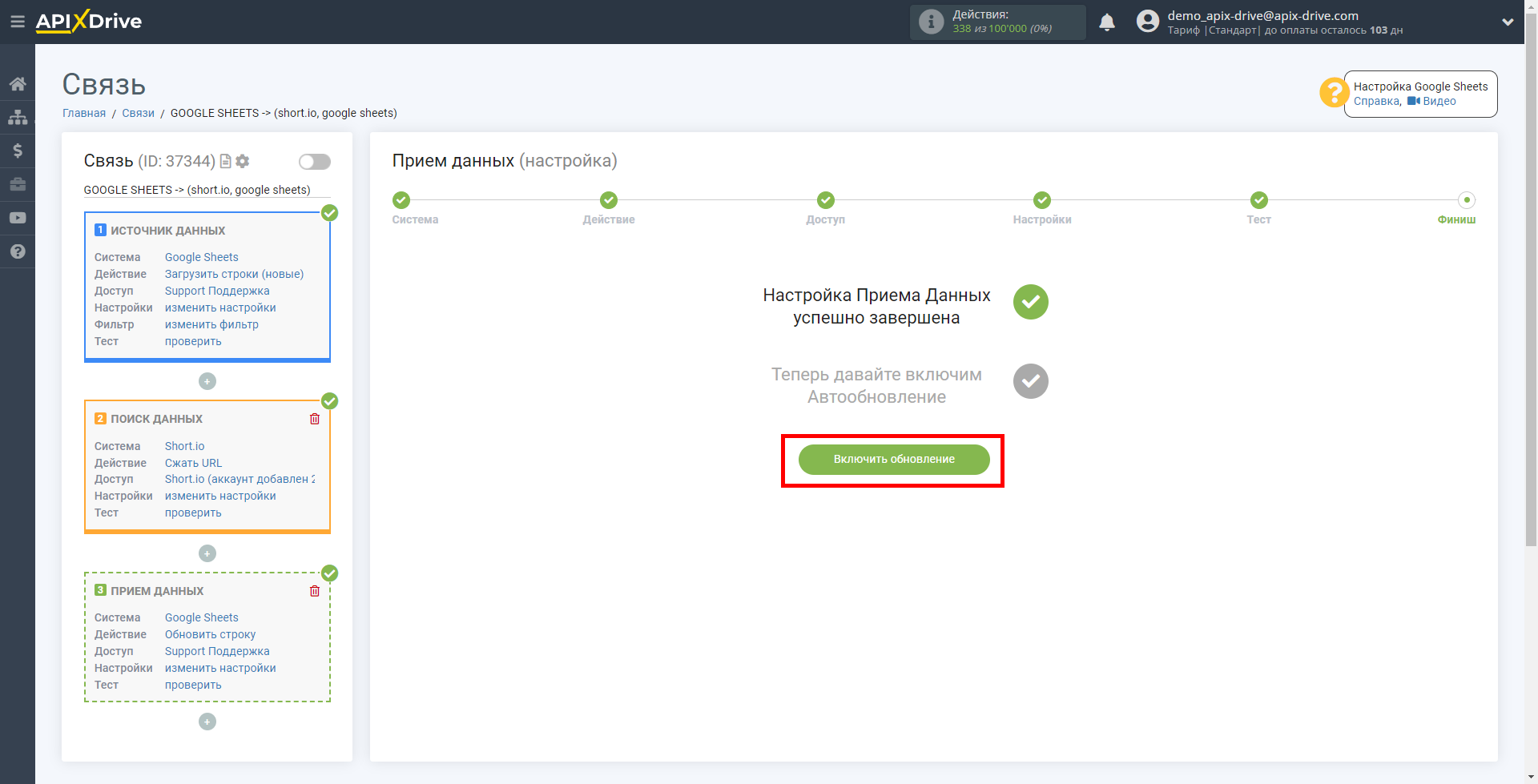Click the copy document icon next to connection ID
Screen dimensions: 1538x784
tap(226, 161)
